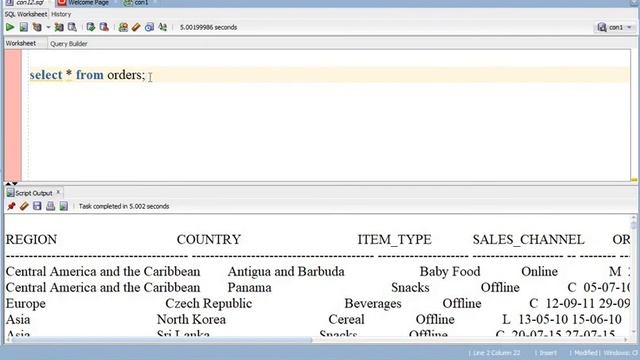Screen dimensions: 640x360
Task: Click the panel collapse arrows above Script Output
Action: pyautogui.click(x=11, y=184)
